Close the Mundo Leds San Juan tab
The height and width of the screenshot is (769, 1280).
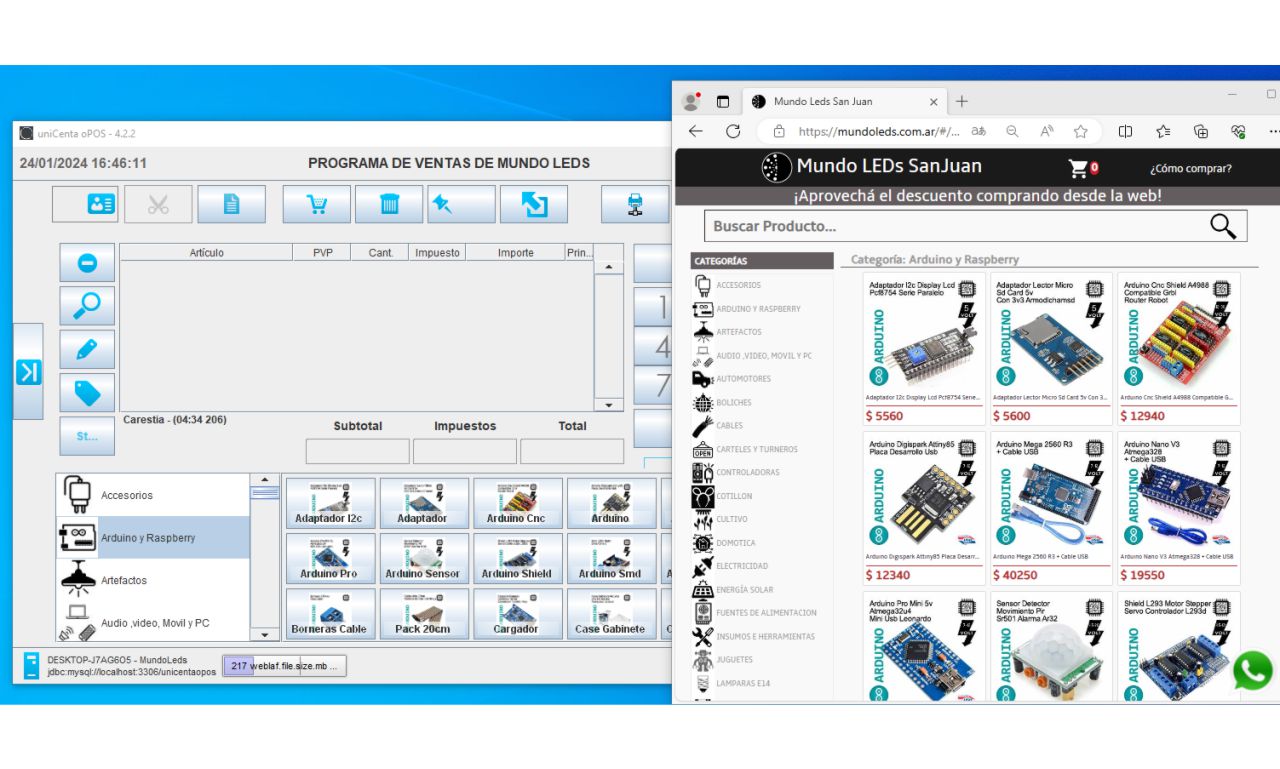pyautogui.click(x=934, y=101)
